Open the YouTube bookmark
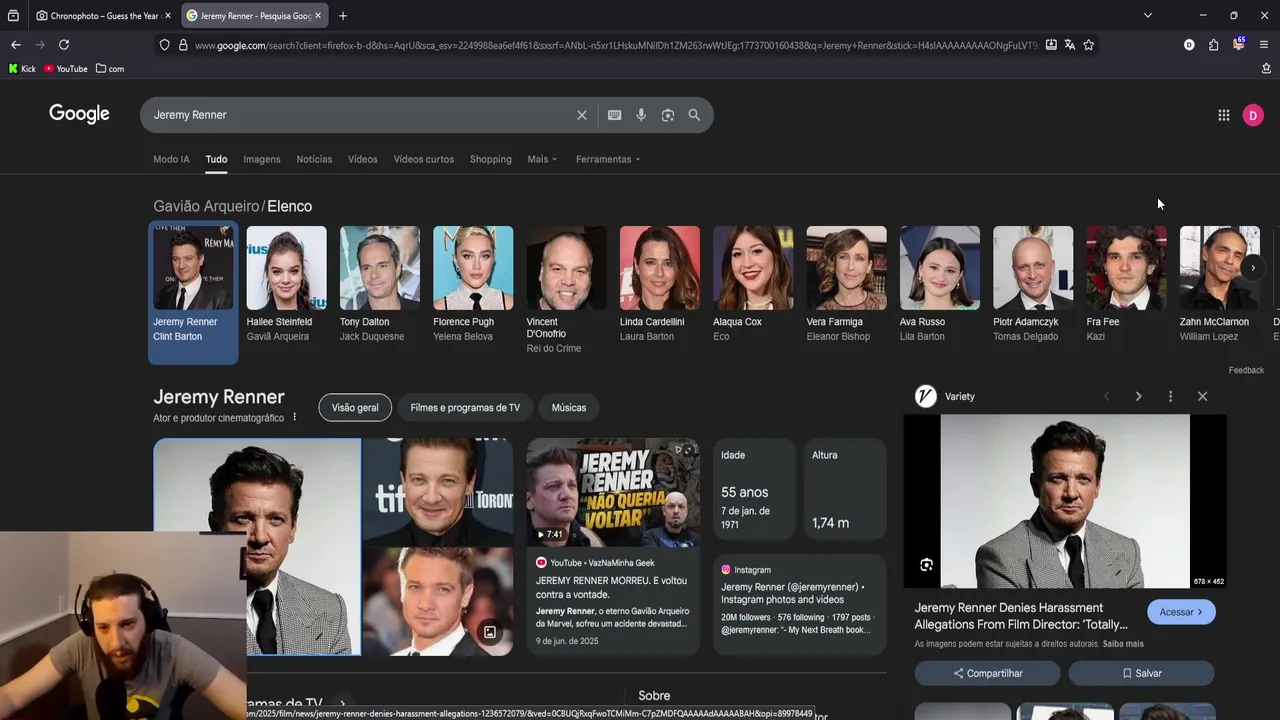 coord(66,69)
